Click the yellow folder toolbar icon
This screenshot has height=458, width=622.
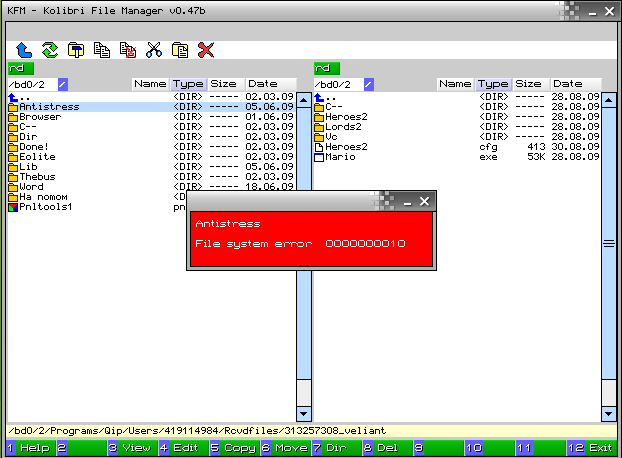point(76,49)
